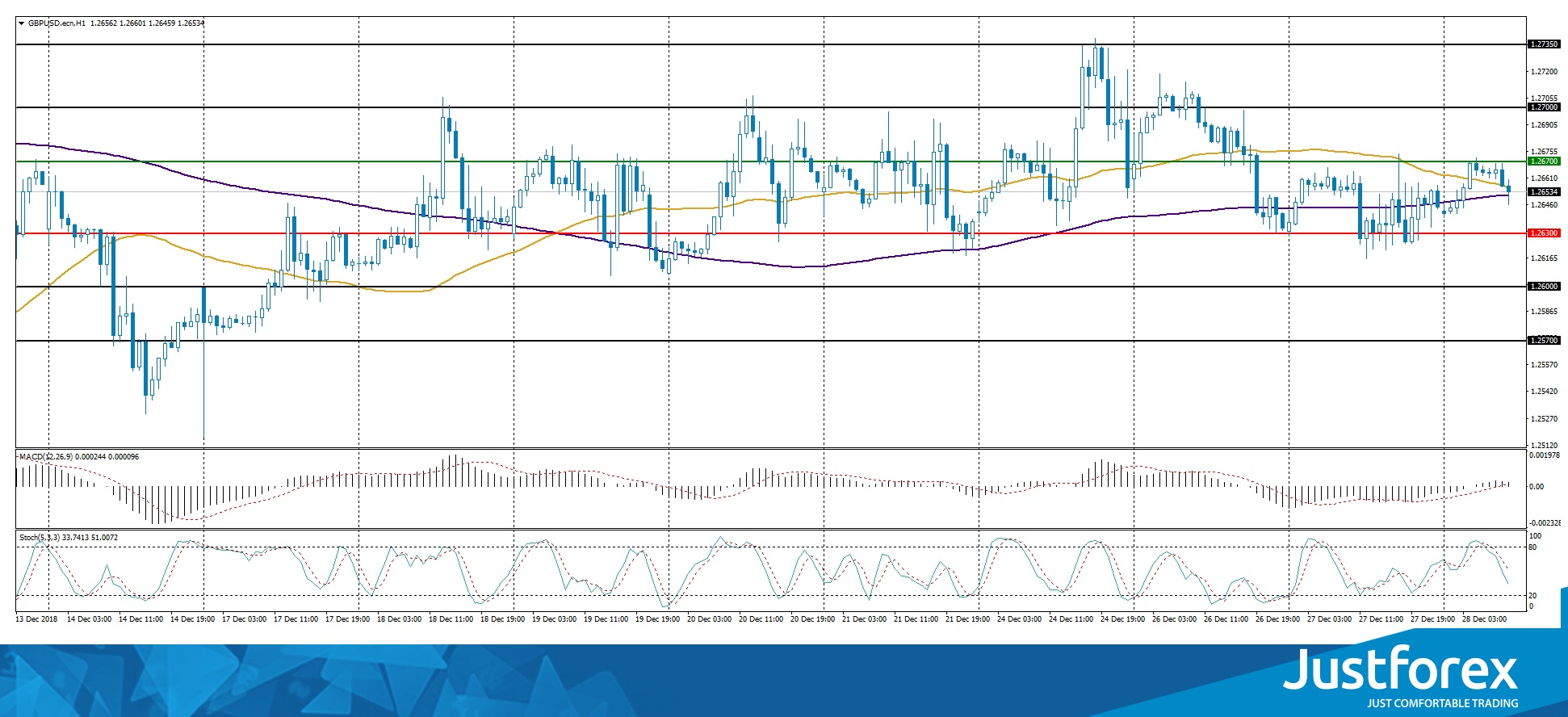Image resolution: width=1568 pixels, height=717 pixels.
Task: Click the GBPUSD.ecn,H1 chart title
Action: coord(57,23)
